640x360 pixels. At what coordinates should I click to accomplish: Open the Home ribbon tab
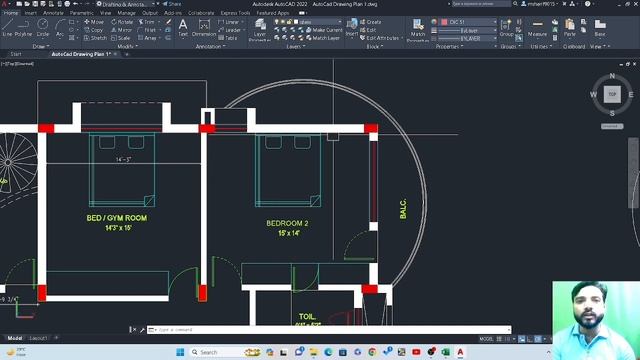pos(11,13)
